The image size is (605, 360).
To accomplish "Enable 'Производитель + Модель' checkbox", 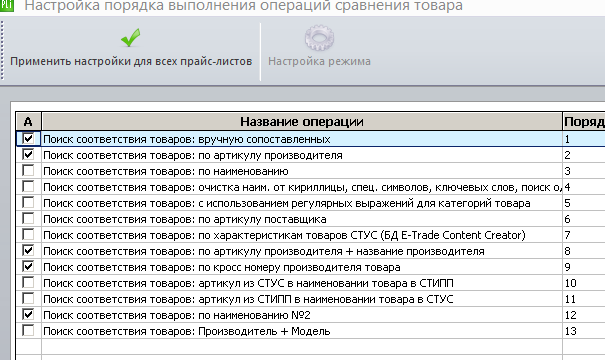I will click(28, 331).
